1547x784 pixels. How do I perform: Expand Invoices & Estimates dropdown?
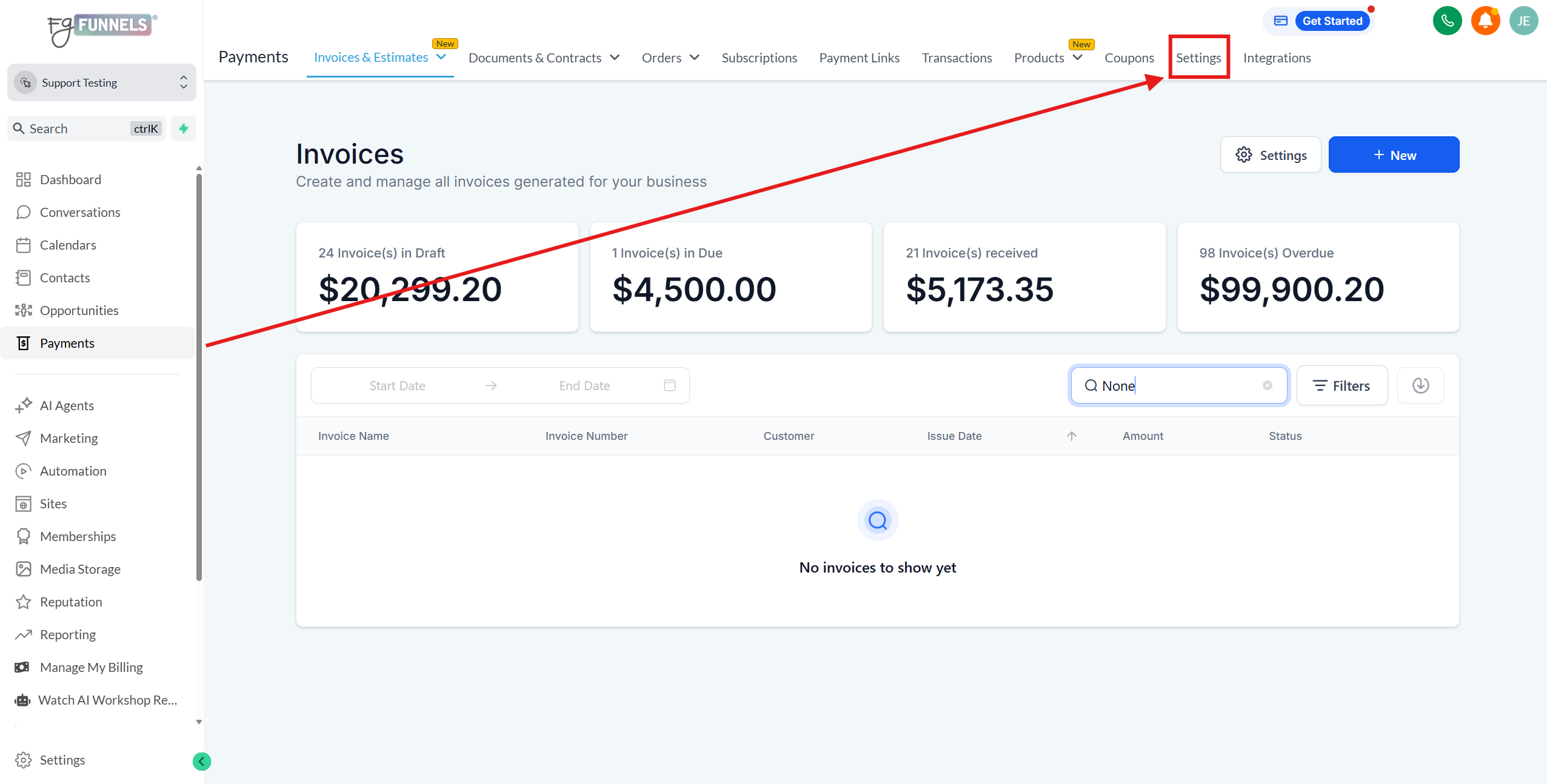pyautogui.click(x=441, y=57)
